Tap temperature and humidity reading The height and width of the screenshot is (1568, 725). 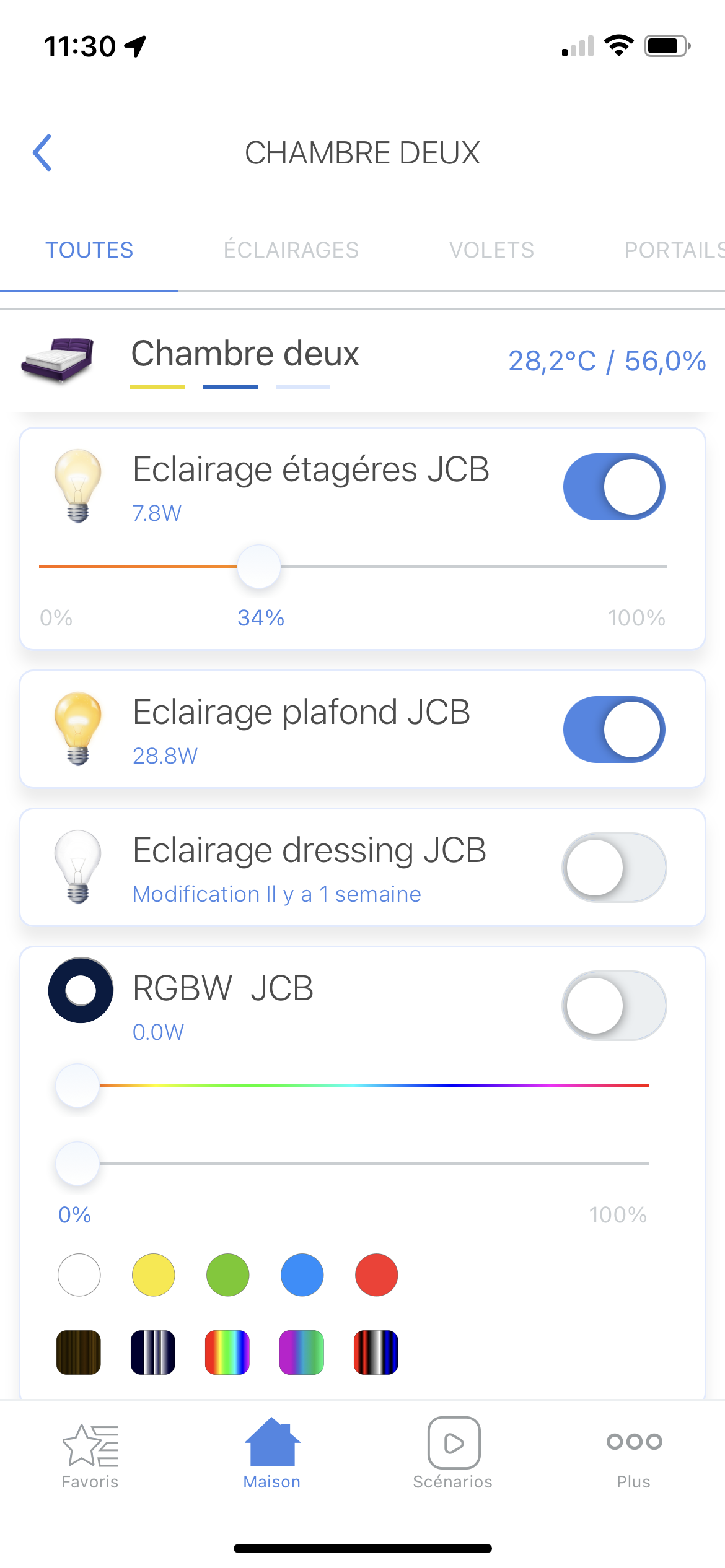607,361
